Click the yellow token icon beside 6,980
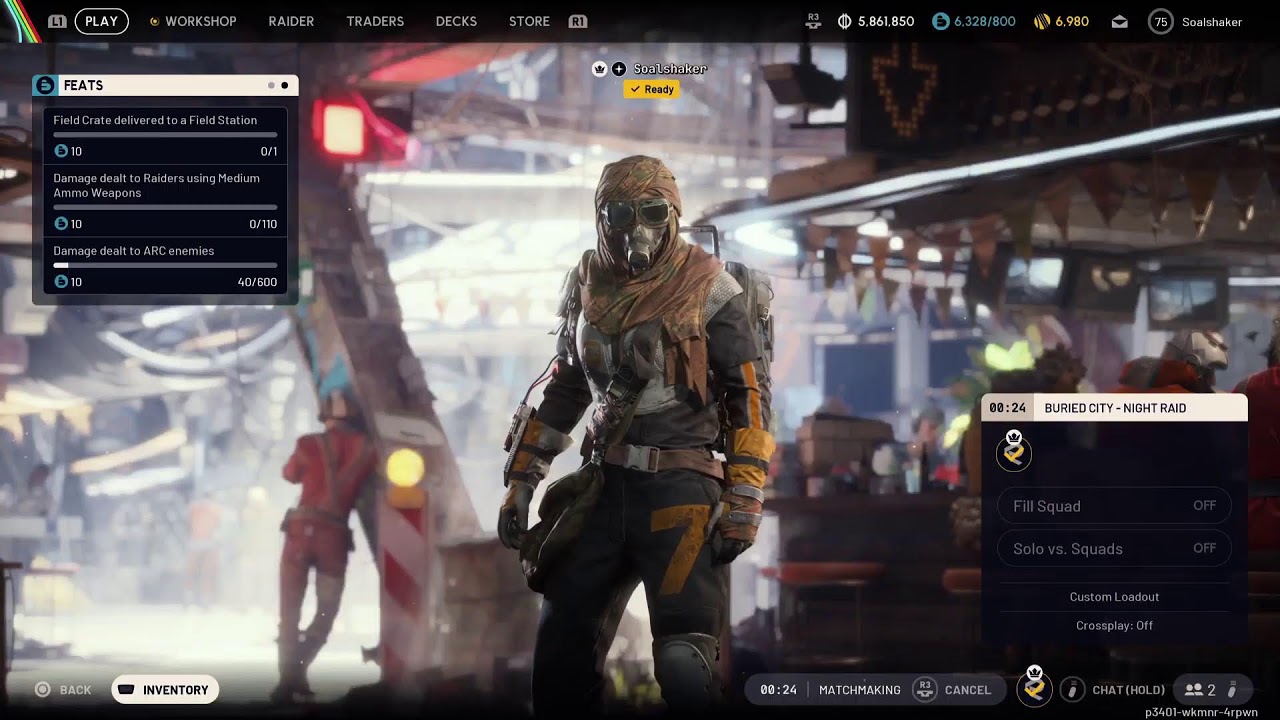Screen dimensions: 1280x720 tap(1042, 21)
